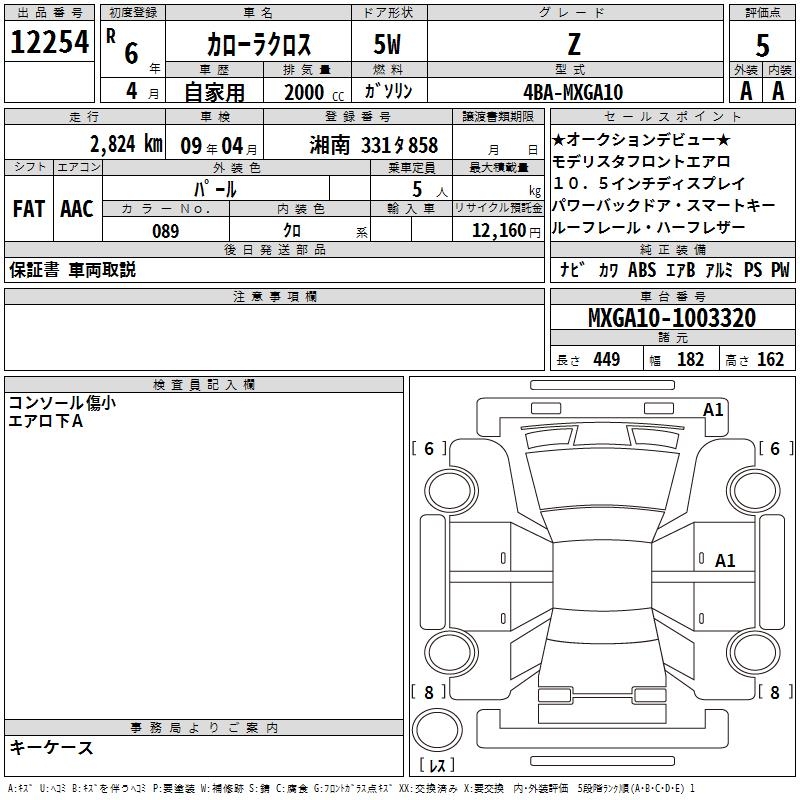This screenshot has width=800, height=800.
Task: Select the car name カローラクロス
Action: [259, 44]
